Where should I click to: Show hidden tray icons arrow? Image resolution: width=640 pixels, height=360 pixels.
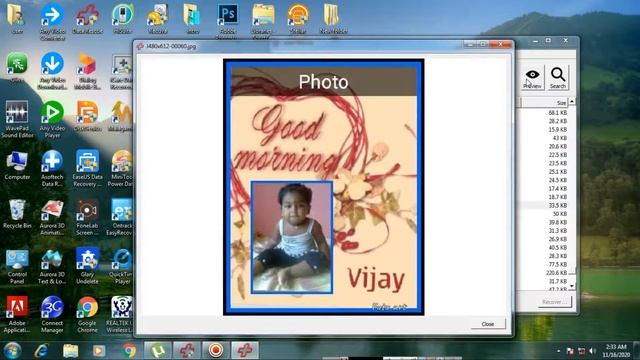tap(558, 351)
